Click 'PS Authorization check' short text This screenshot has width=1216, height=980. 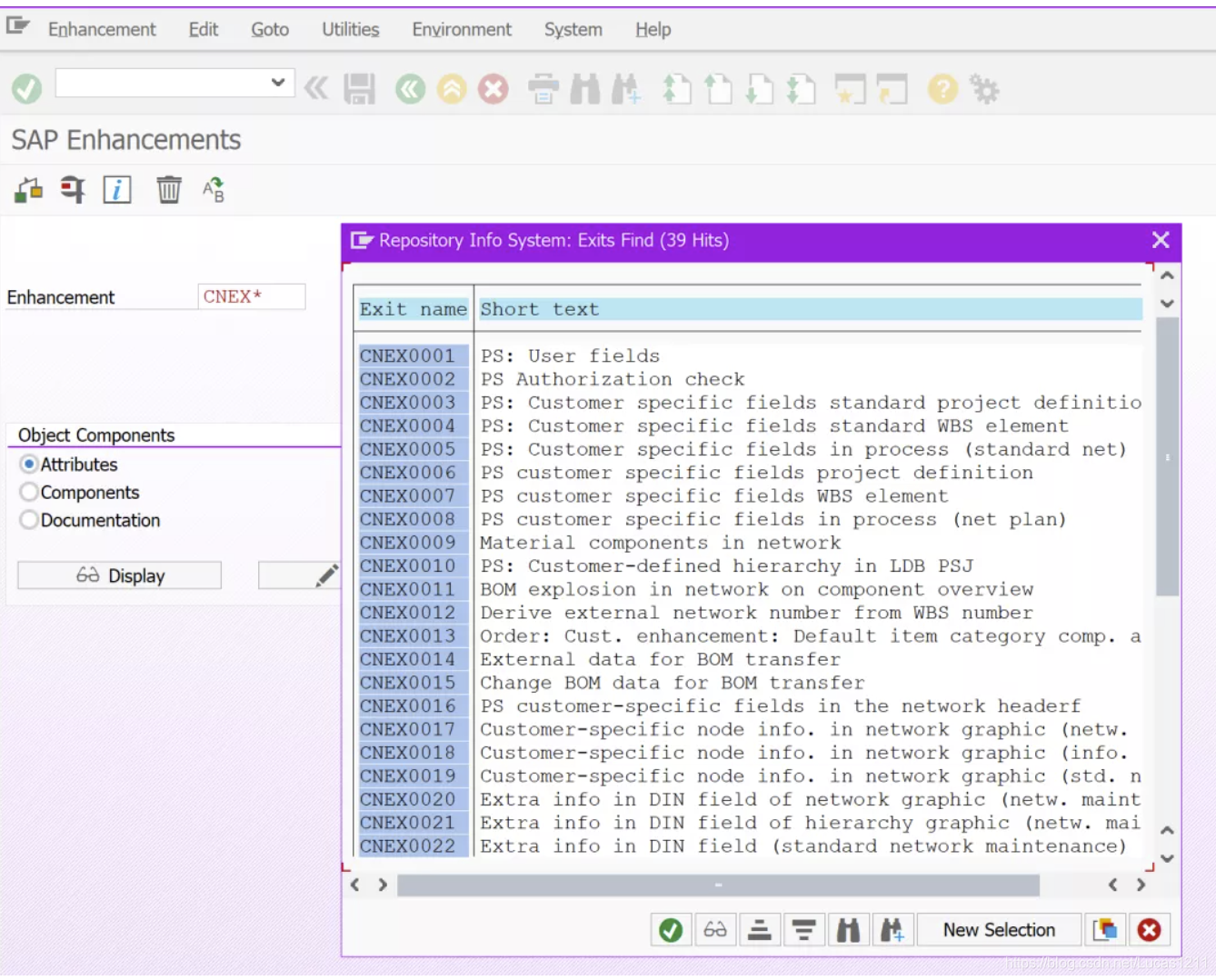point(613,379)
